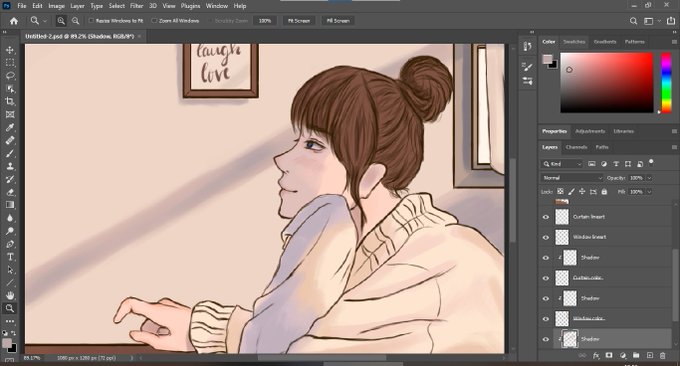
Task: Click the Share icon at top right
Action: 671,21
